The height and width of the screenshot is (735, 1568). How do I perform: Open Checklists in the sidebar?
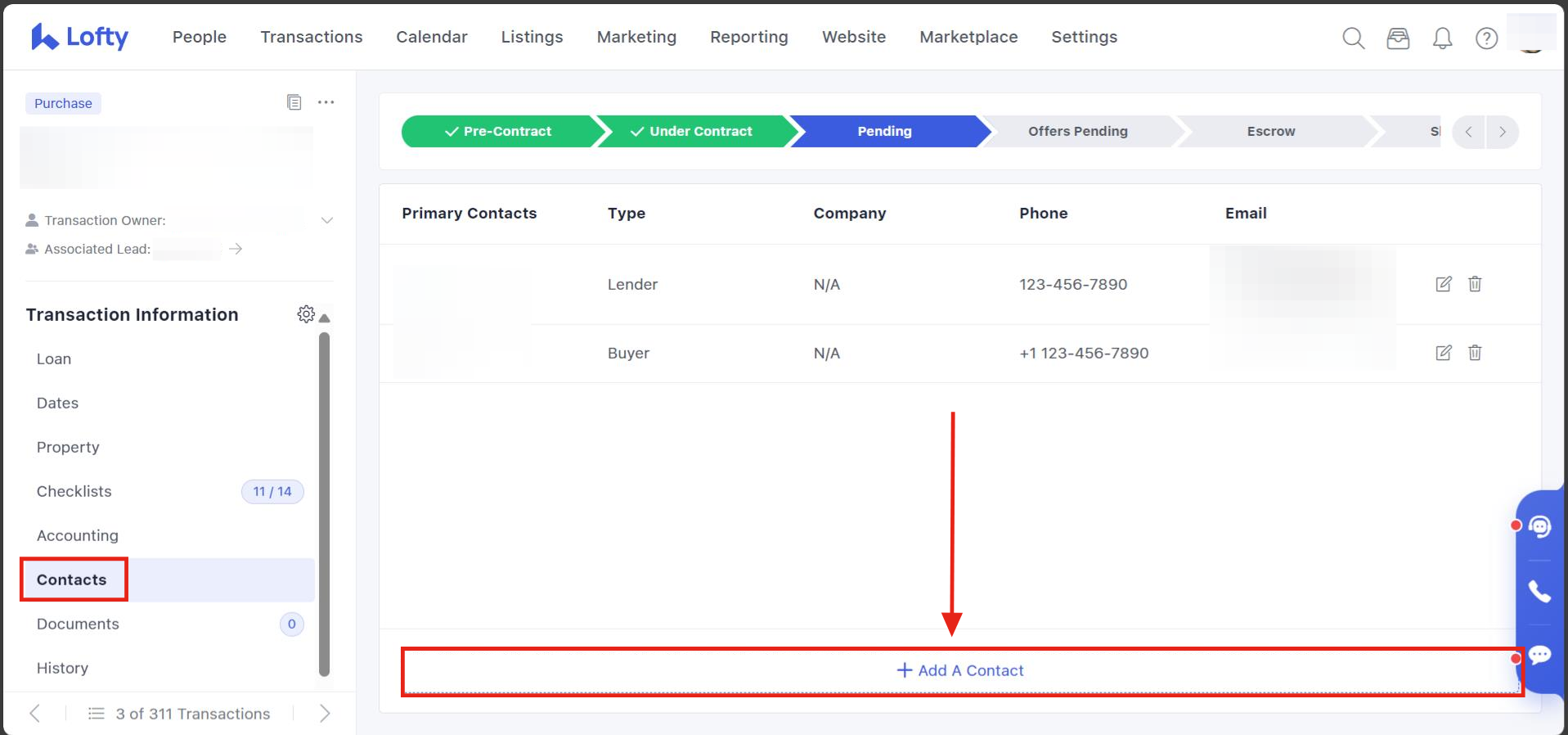pyautogui.click(x=74, y=491)
